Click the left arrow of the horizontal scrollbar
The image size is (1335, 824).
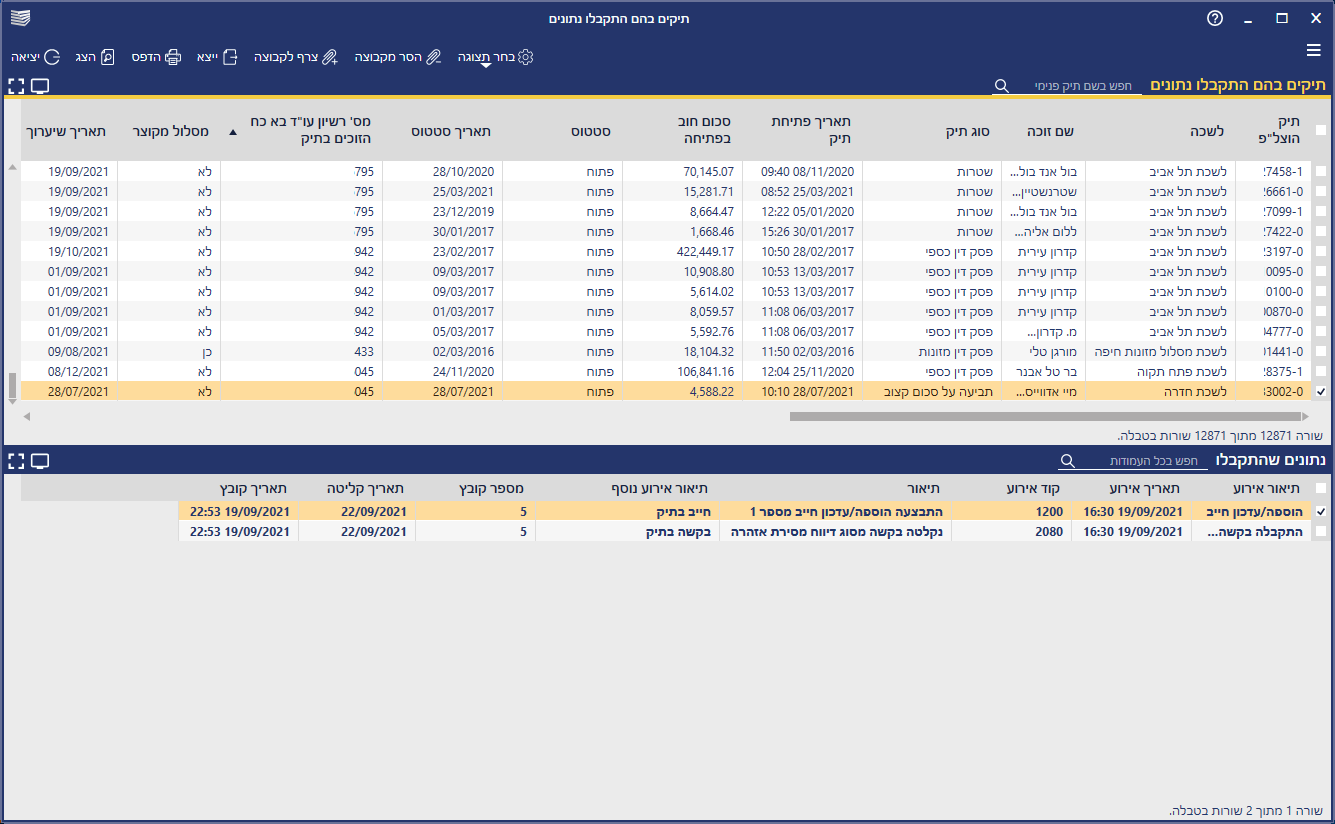[28, 416]
